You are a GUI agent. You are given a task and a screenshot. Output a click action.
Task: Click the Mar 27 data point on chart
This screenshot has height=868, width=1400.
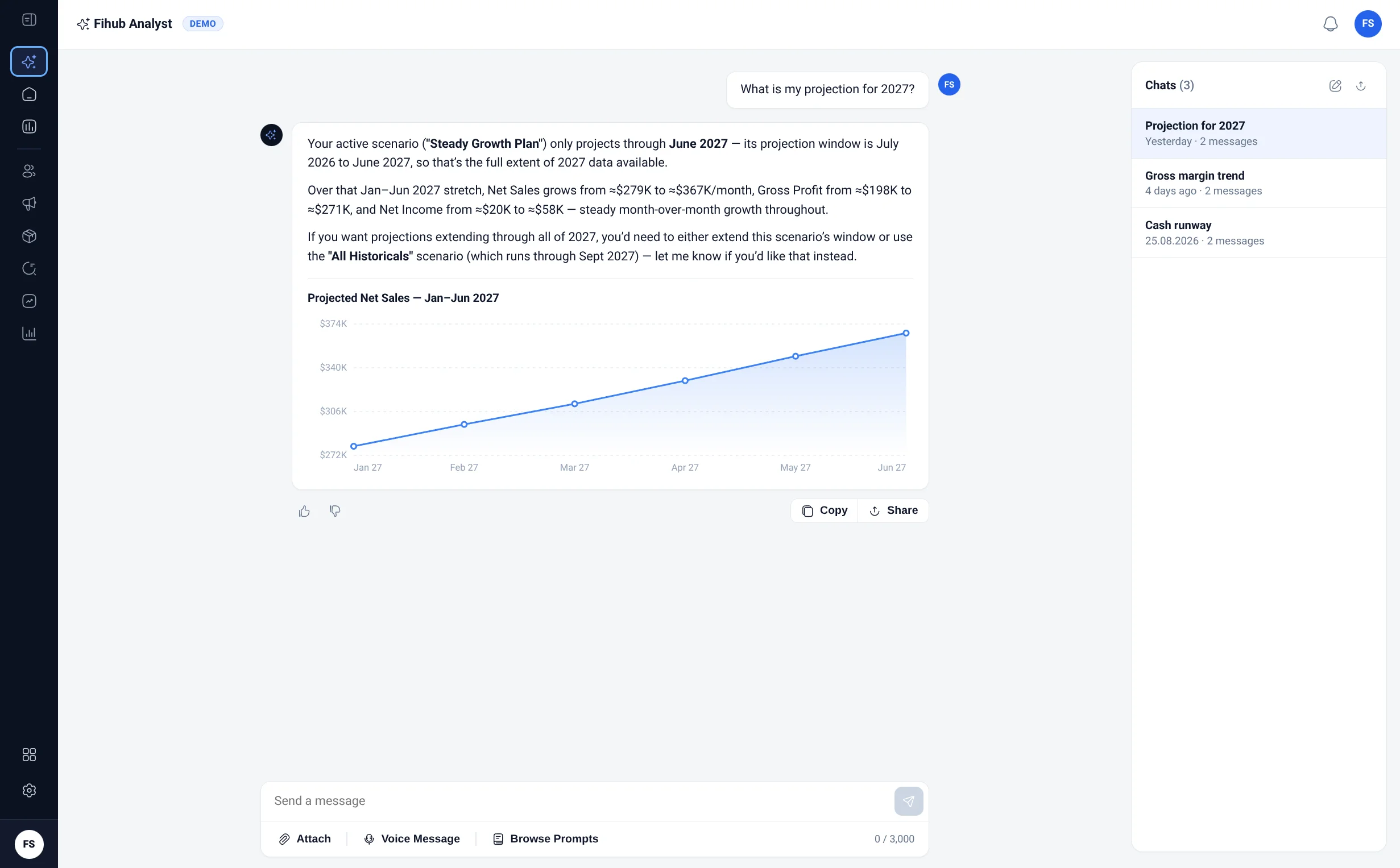tap(574, 404)
